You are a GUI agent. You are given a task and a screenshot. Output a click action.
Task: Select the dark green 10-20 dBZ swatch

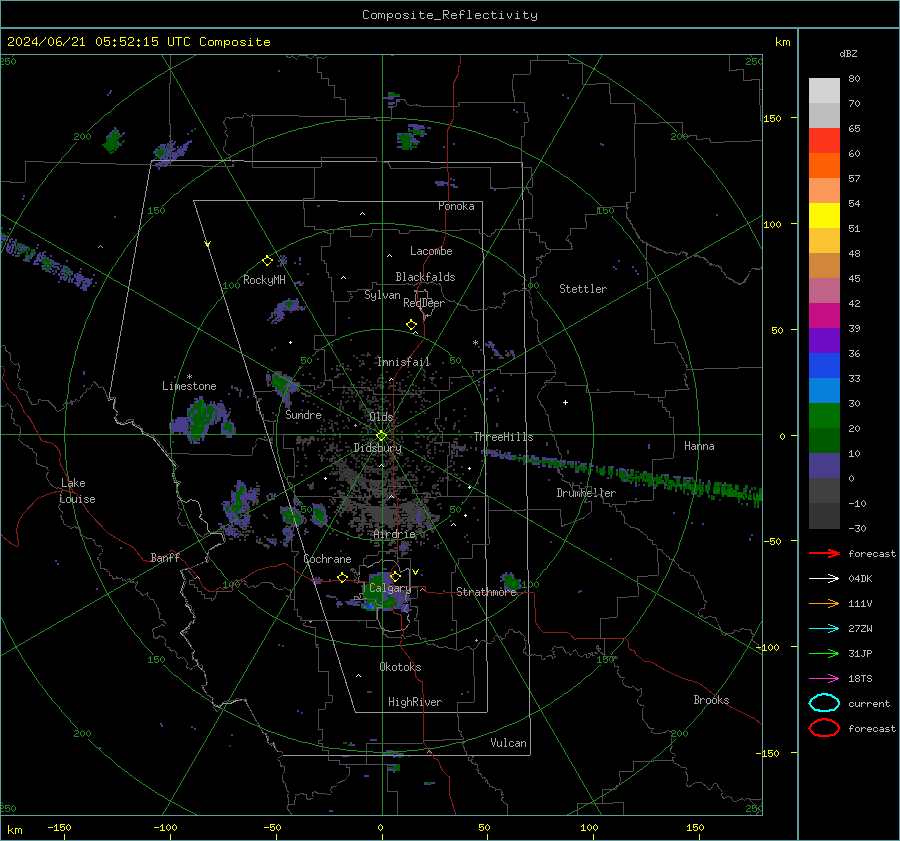coord(824,441)
